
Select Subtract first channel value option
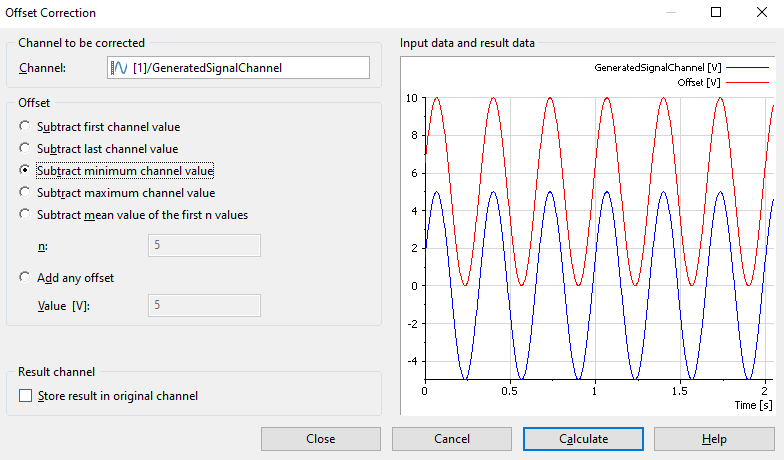click(25, 127)
